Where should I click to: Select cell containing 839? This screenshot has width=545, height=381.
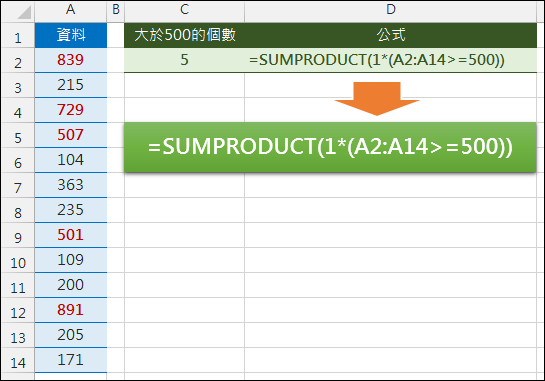71,60
